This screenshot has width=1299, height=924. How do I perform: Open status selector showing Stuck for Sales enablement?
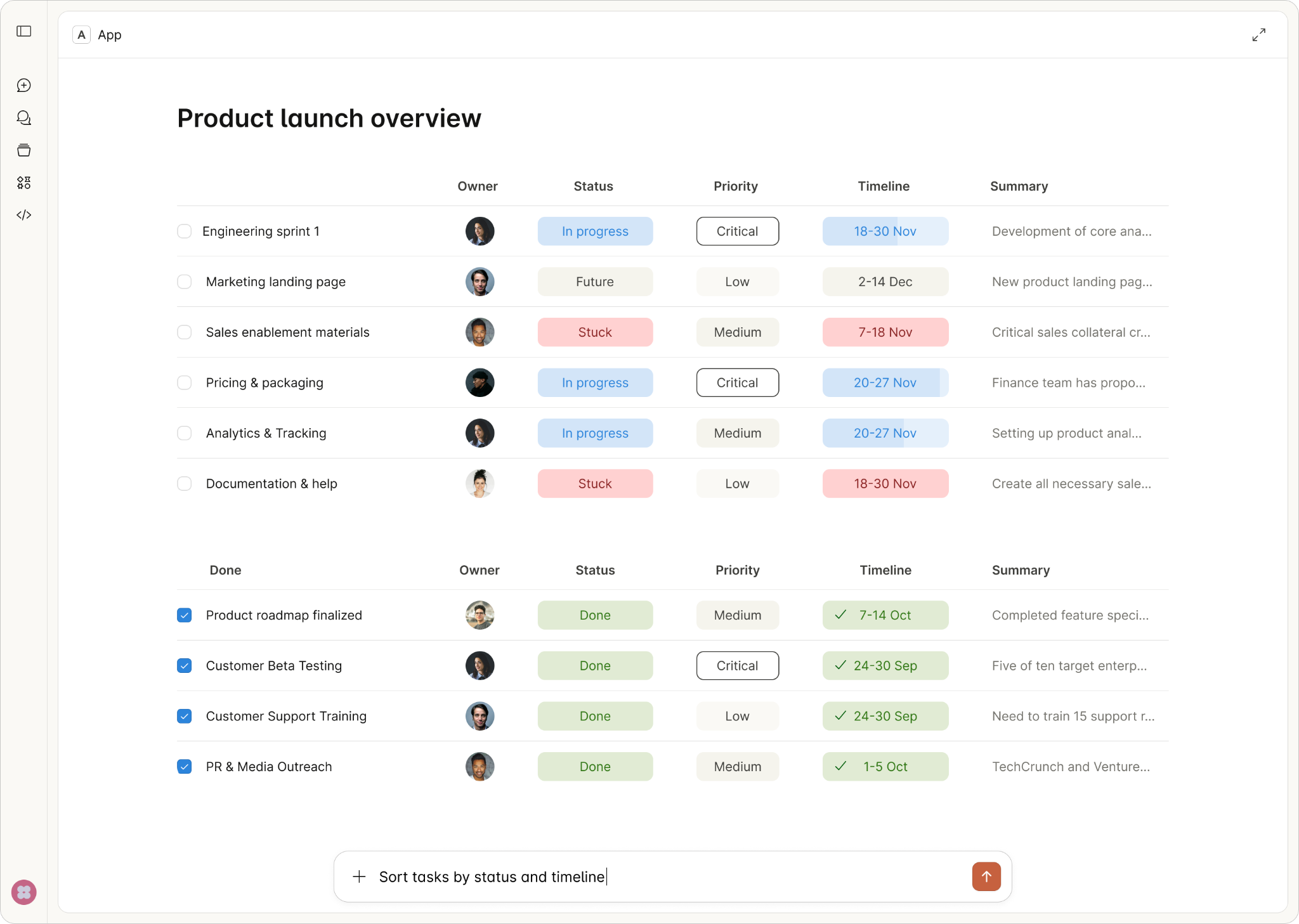(595, 332)
